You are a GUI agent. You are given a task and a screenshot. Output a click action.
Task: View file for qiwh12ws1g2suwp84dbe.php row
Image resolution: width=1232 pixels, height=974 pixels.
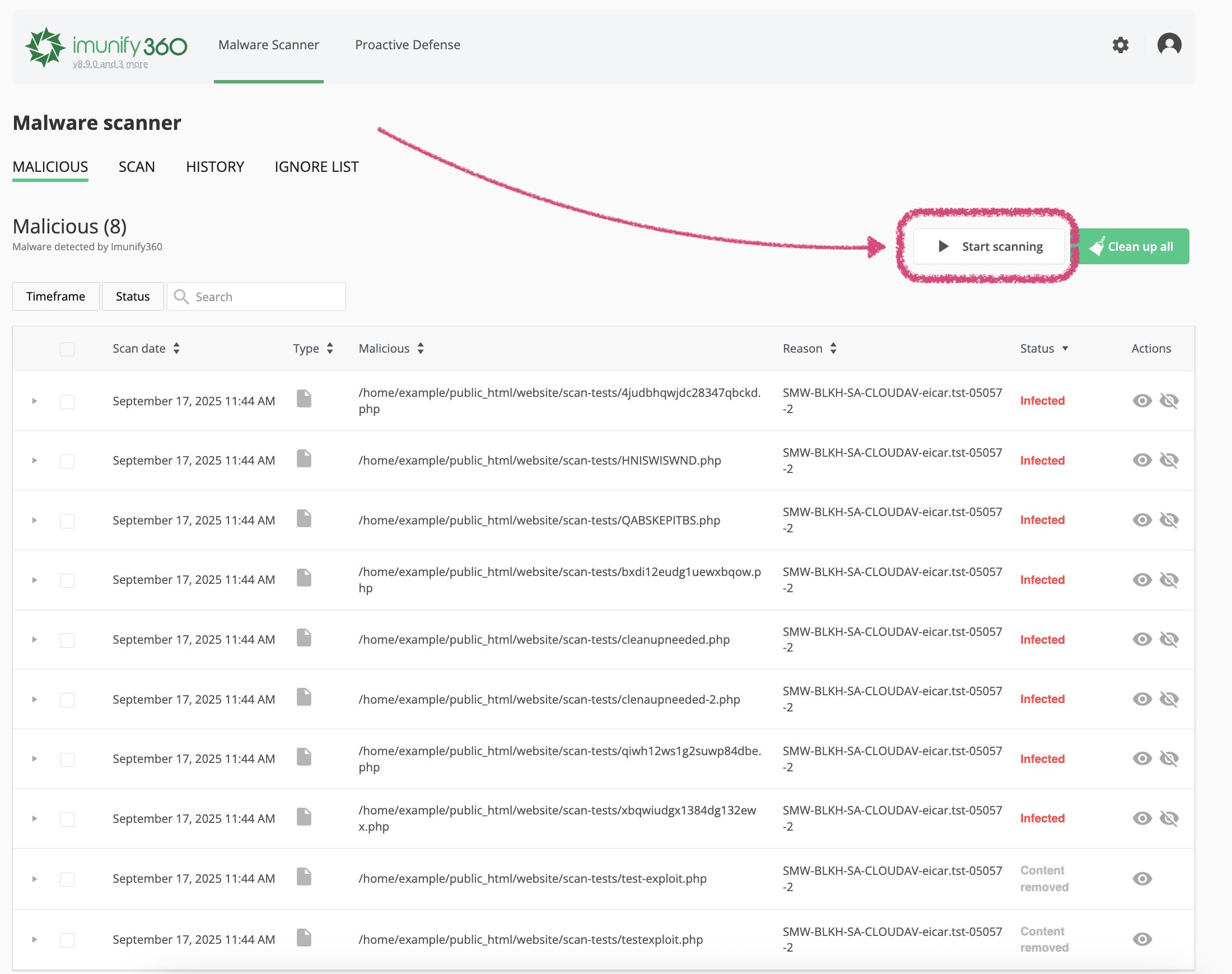[x=1142, y=758]
